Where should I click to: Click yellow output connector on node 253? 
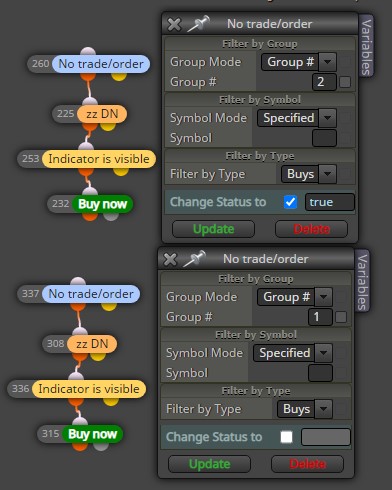(121, 171)
